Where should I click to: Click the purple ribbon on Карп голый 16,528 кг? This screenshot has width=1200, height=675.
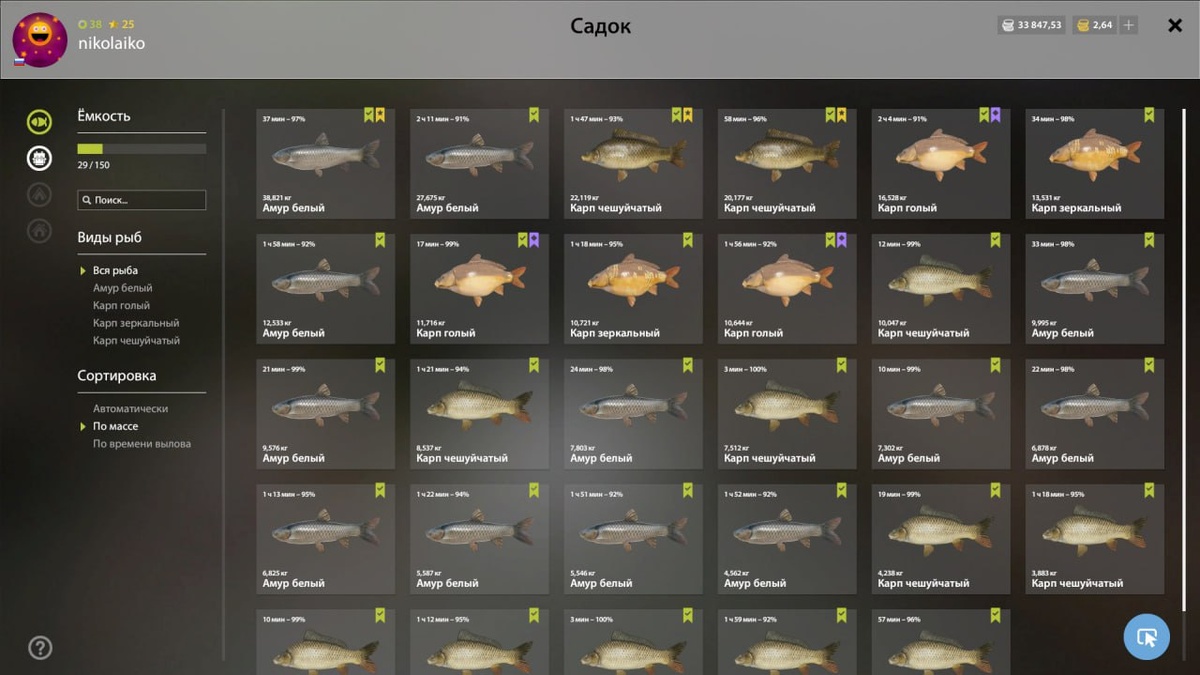pyautogui.click(x=995, y=115)
